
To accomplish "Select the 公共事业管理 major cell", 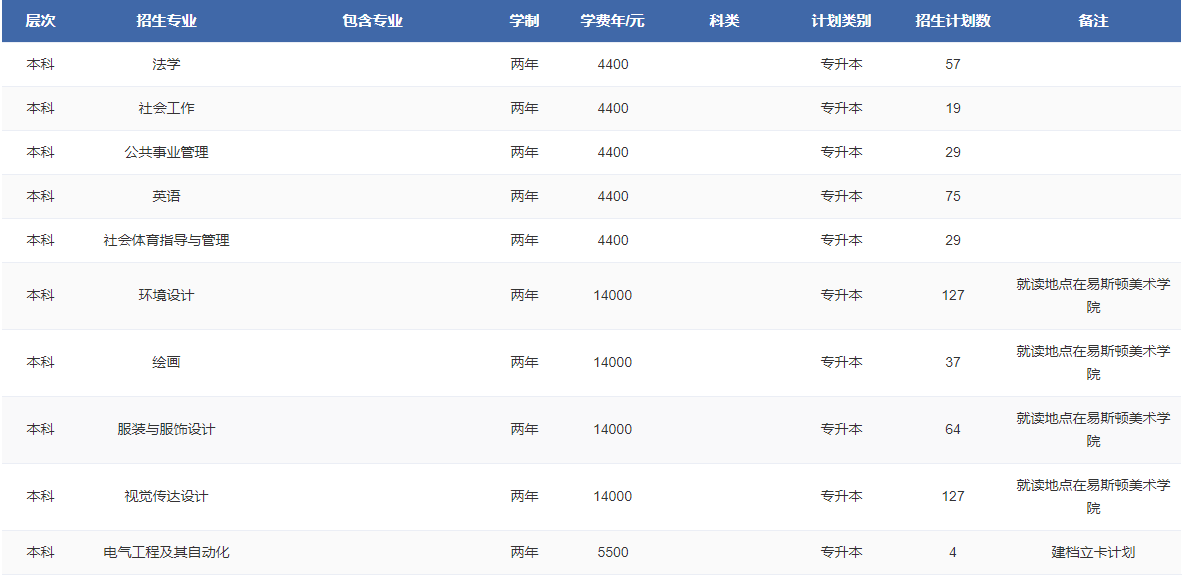I will coord(166,152).
